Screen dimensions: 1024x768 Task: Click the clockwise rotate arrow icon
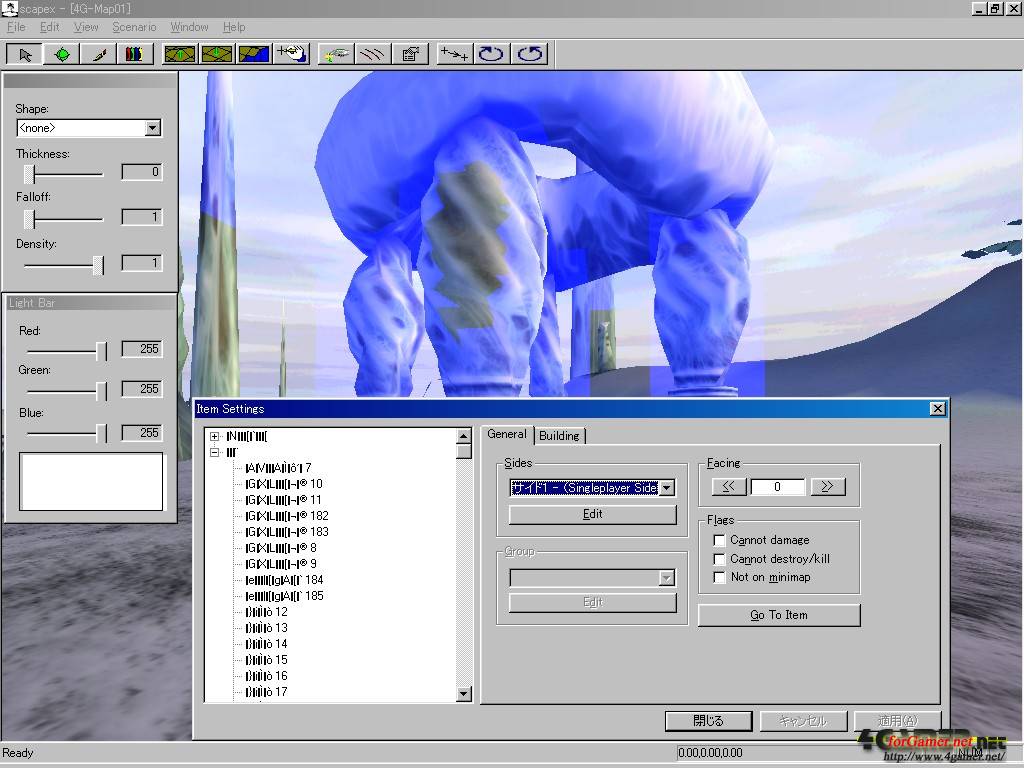pos(491,54)
